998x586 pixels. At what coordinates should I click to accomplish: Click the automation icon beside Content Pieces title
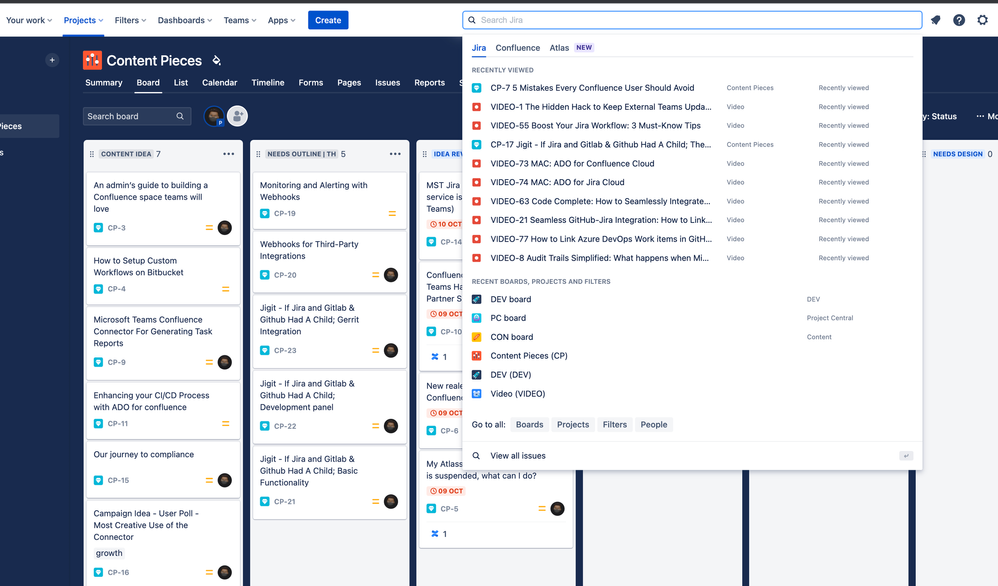(216, 60)
